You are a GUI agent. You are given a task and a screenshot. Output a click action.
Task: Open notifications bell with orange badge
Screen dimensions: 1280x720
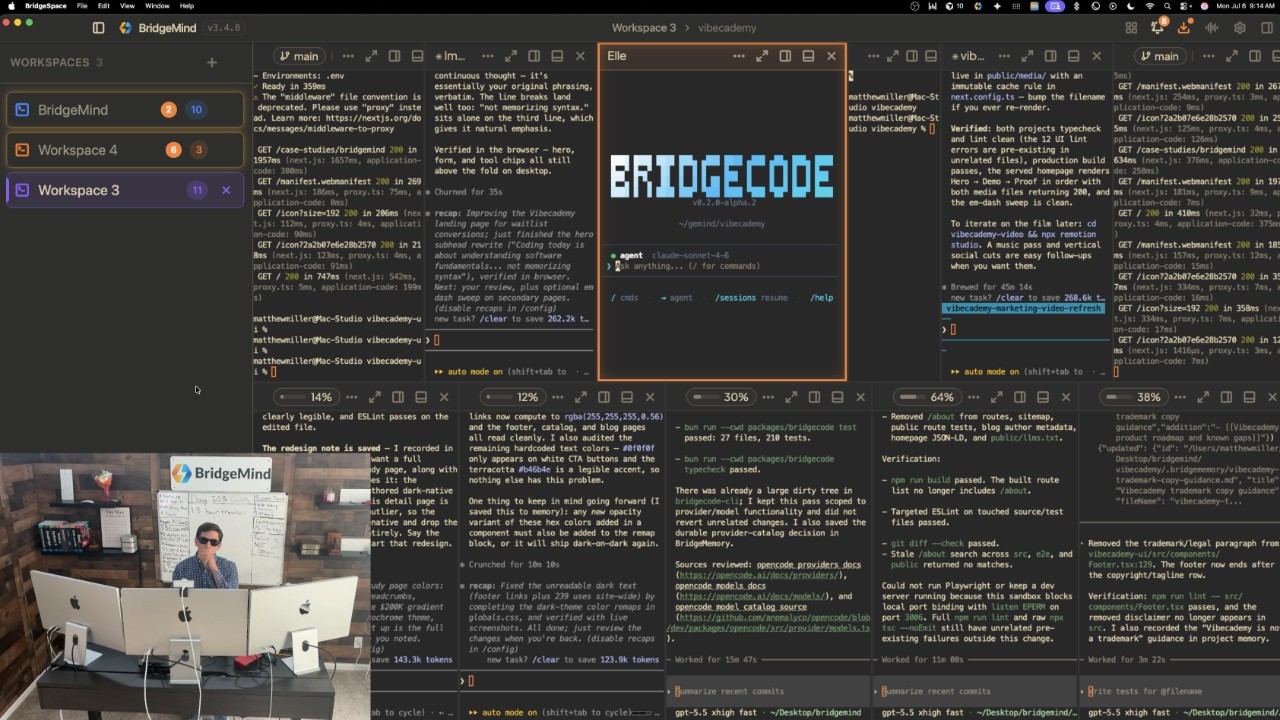click(1157, 28)
